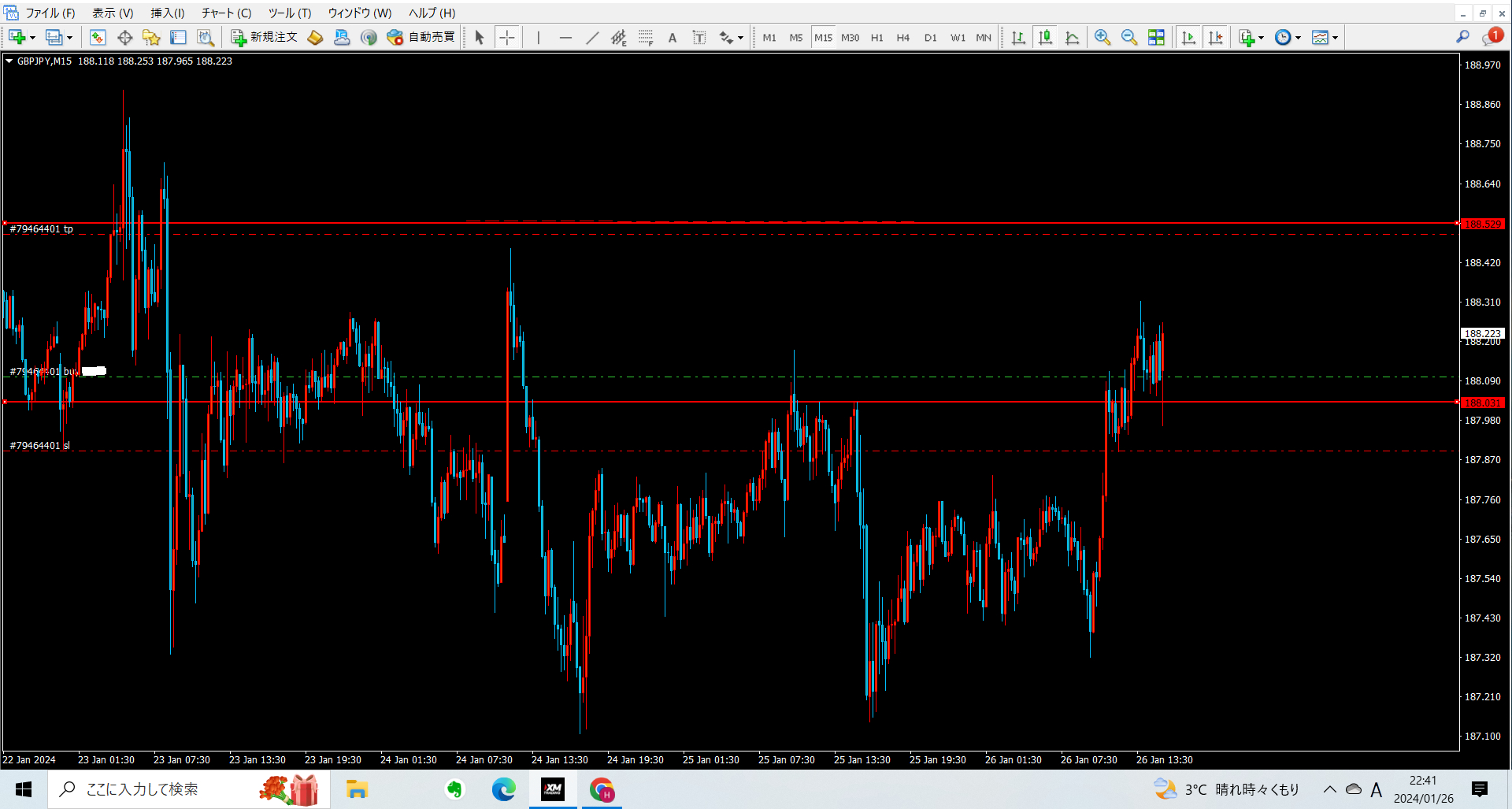Zoom in on the chart
Image resolution: width=1512 pixels, height=809 pixels.
[1102, 37]
